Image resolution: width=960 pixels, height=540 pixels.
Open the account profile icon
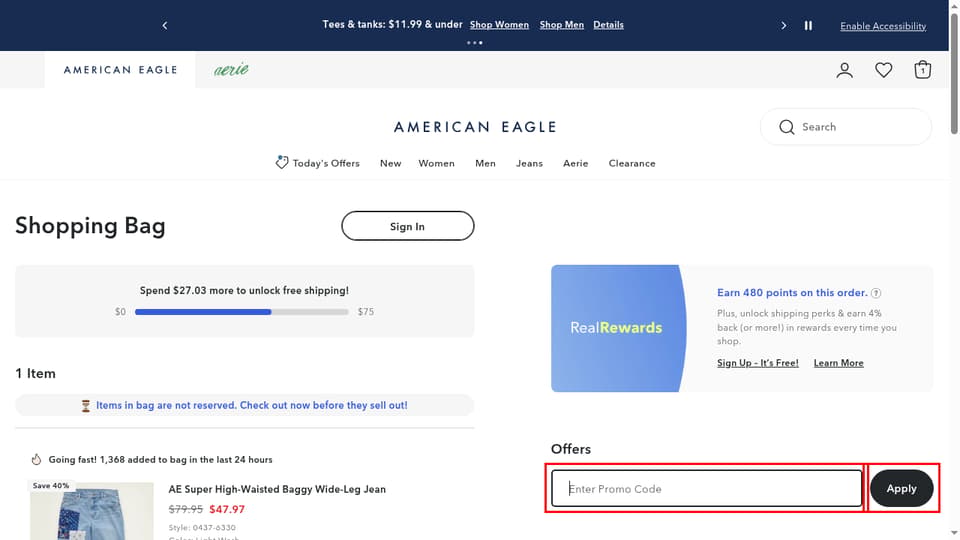tap(844, 70)
